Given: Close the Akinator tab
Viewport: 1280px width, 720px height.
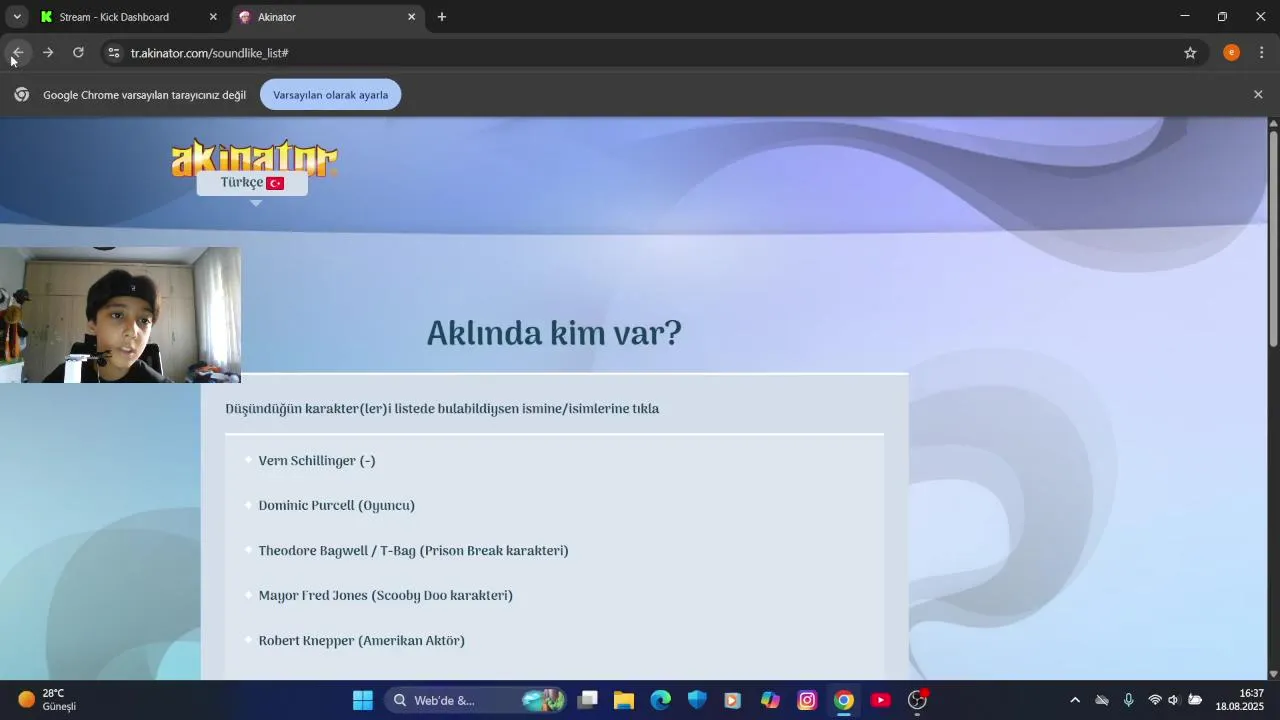Looking at the screenshot, I should 411,17.
